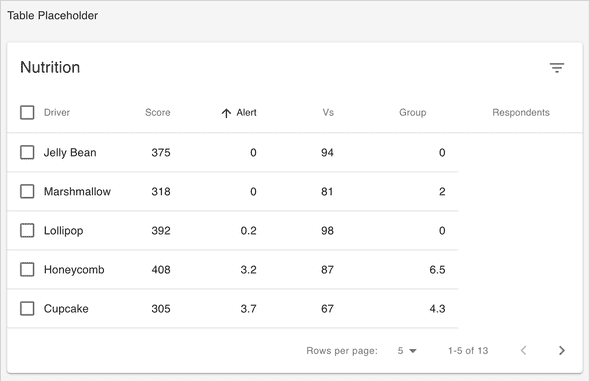Screen dimensions: 590x381
Task: Tick the Honeycomb row checkbox
Action: pos(27,270)
